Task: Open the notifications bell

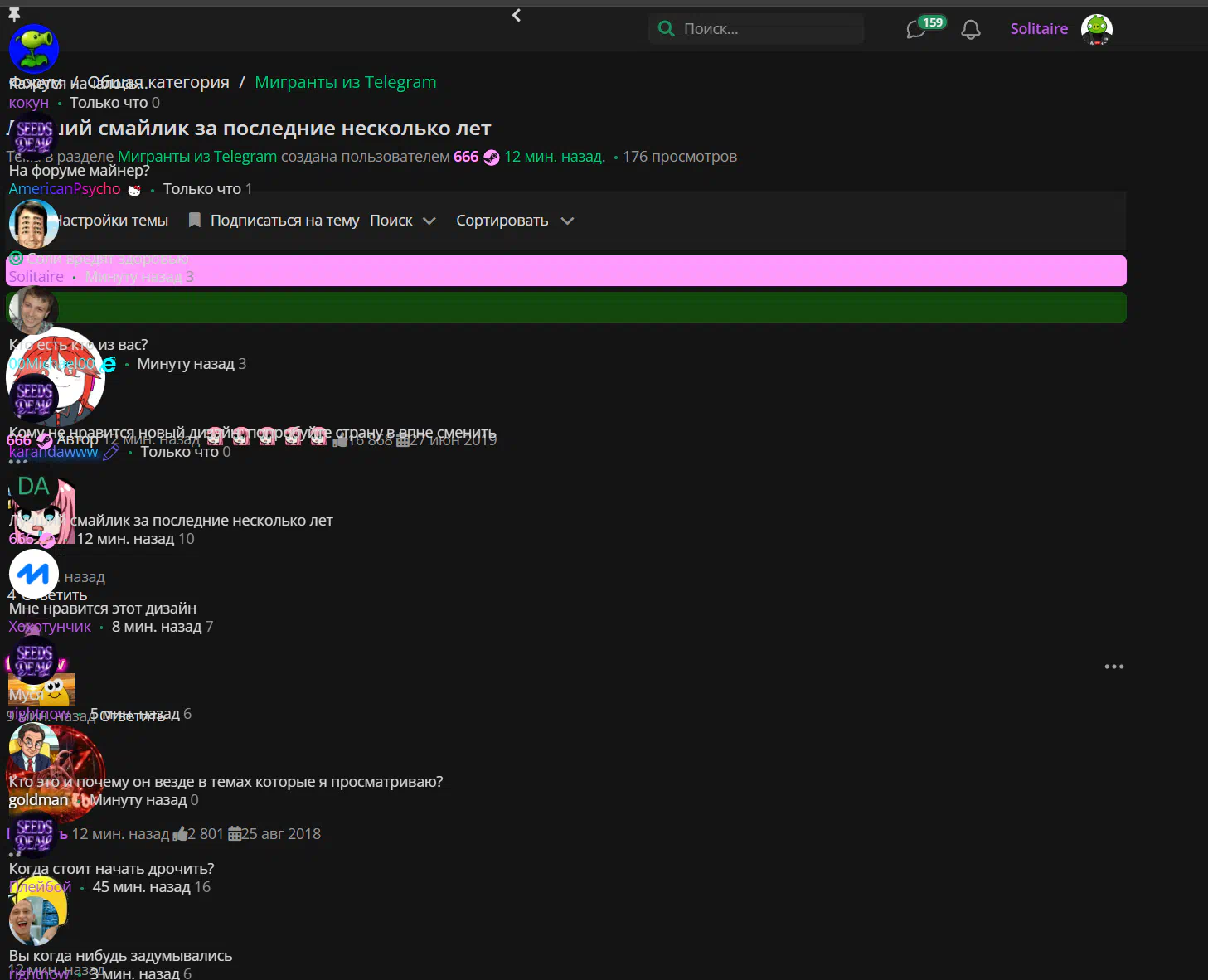Action: (x=970, y=30)
